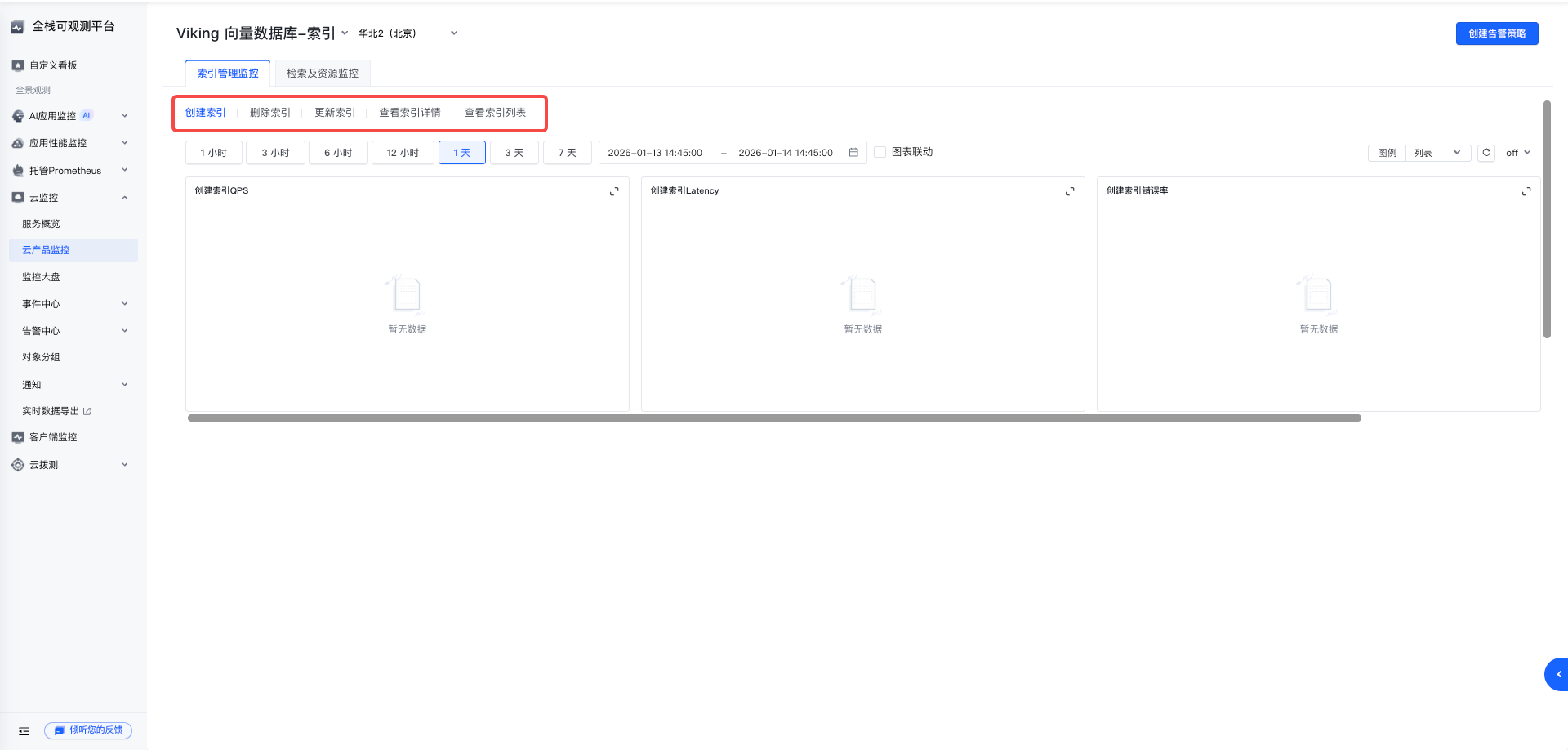The width and height of the screenshot is (1568, 750).
Task: Select the 创建索引 sub-tab
Action: 206,113
